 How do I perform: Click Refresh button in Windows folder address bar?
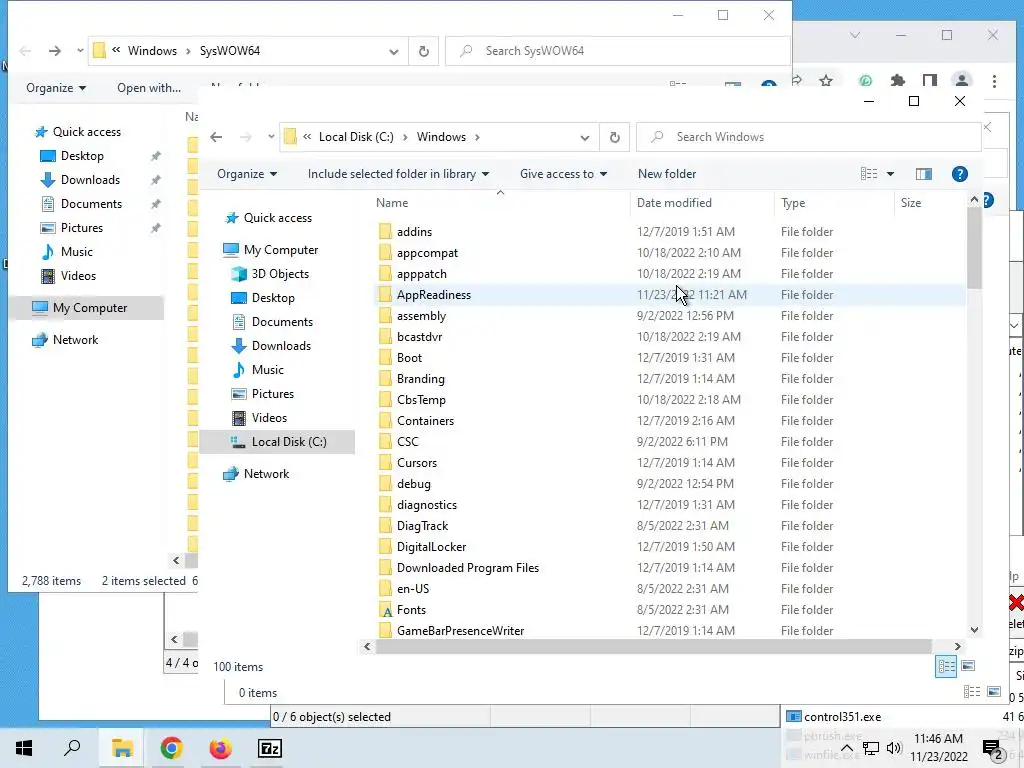pos(615,137)
